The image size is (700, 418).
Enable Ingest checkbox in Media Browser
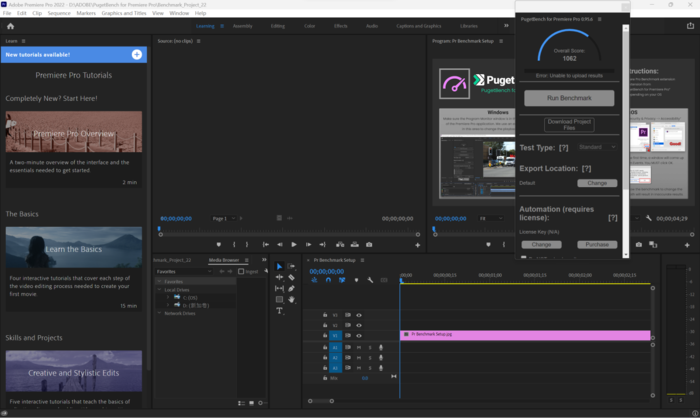coord(241,272)
